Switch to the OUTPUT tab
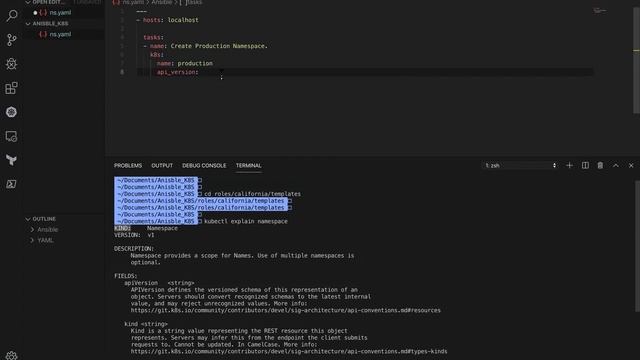The width and height of the screenshot is (640, 360). [x=162, y=165]
